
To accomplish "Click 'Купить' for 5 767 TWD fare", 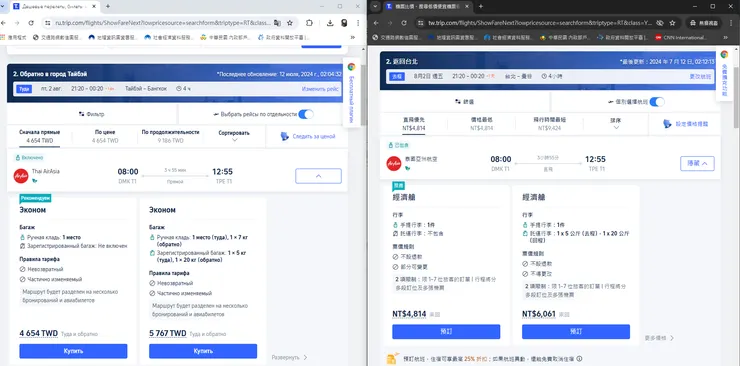I will pyautogui.click(x=203, y=351).
